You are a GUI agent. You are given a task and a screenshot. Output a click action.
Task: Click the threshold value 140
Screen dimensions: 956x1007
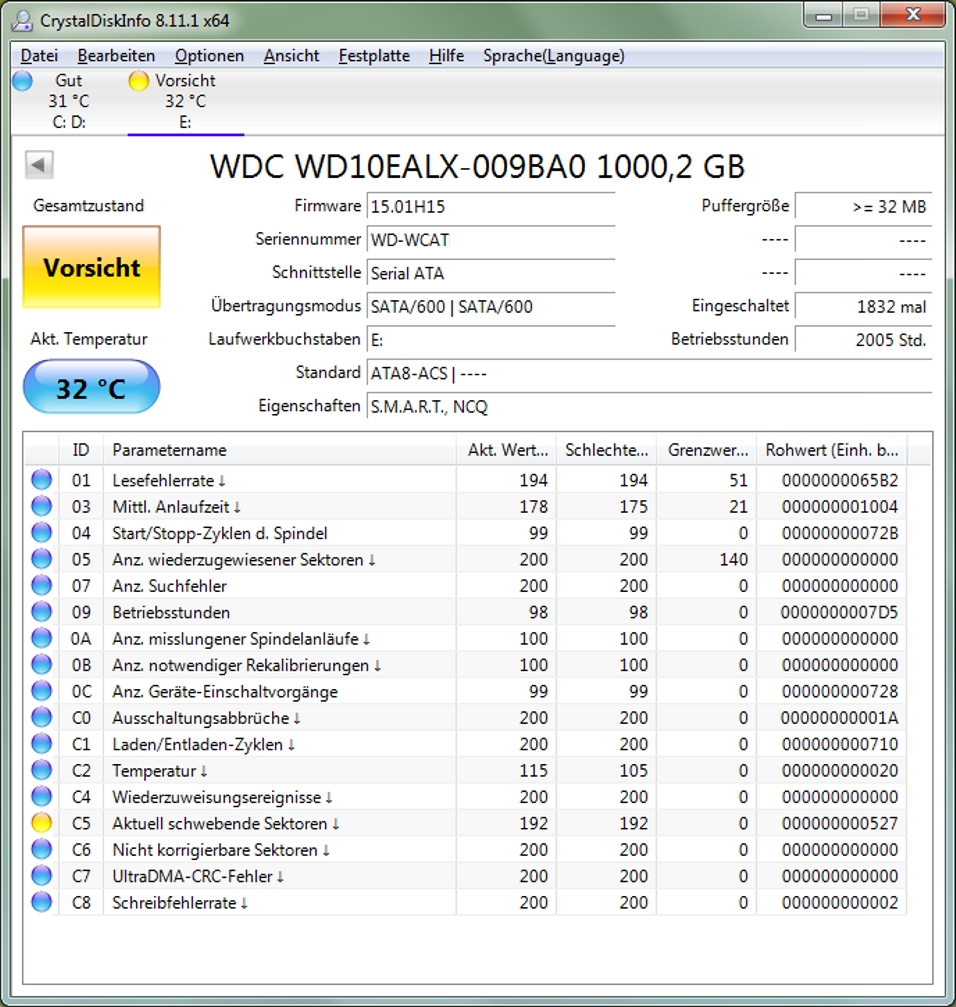[x=733, y=559]
